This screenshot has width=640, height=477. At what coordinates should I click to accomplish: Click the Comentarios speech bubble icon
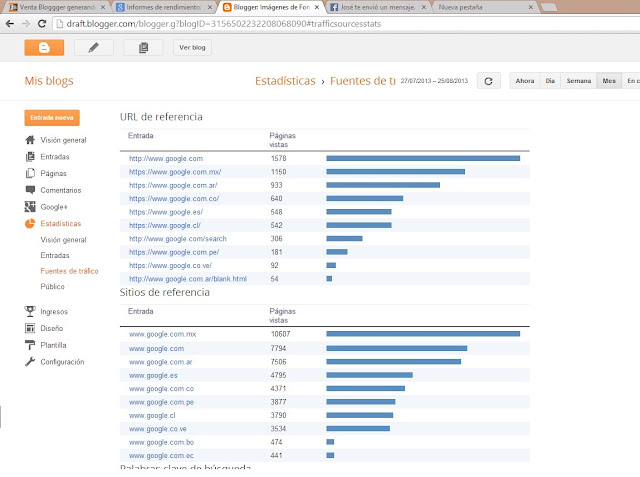[30, 190]
